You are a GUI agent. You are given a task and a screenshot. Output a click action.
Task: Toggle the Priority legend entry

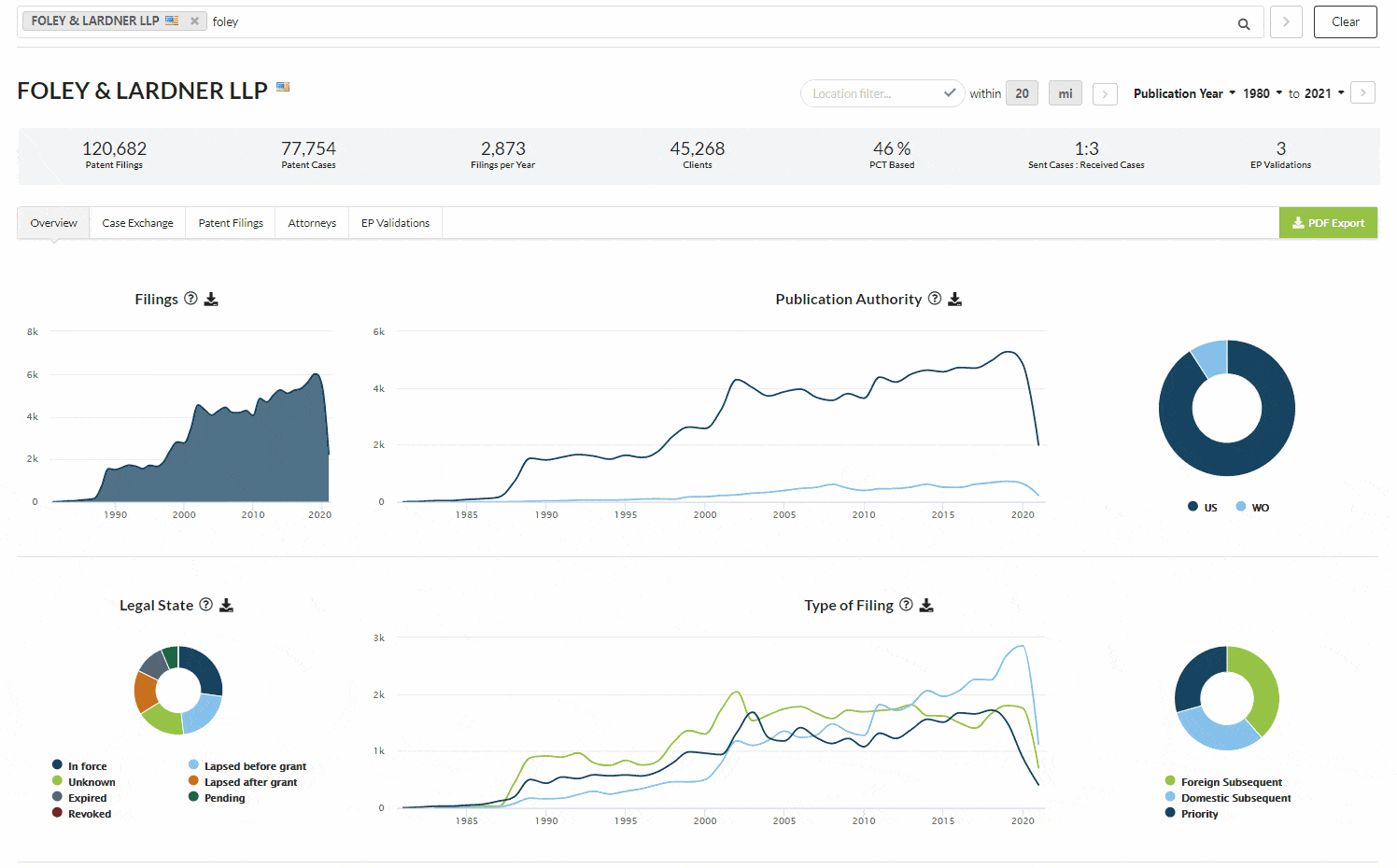[1192, 814]
